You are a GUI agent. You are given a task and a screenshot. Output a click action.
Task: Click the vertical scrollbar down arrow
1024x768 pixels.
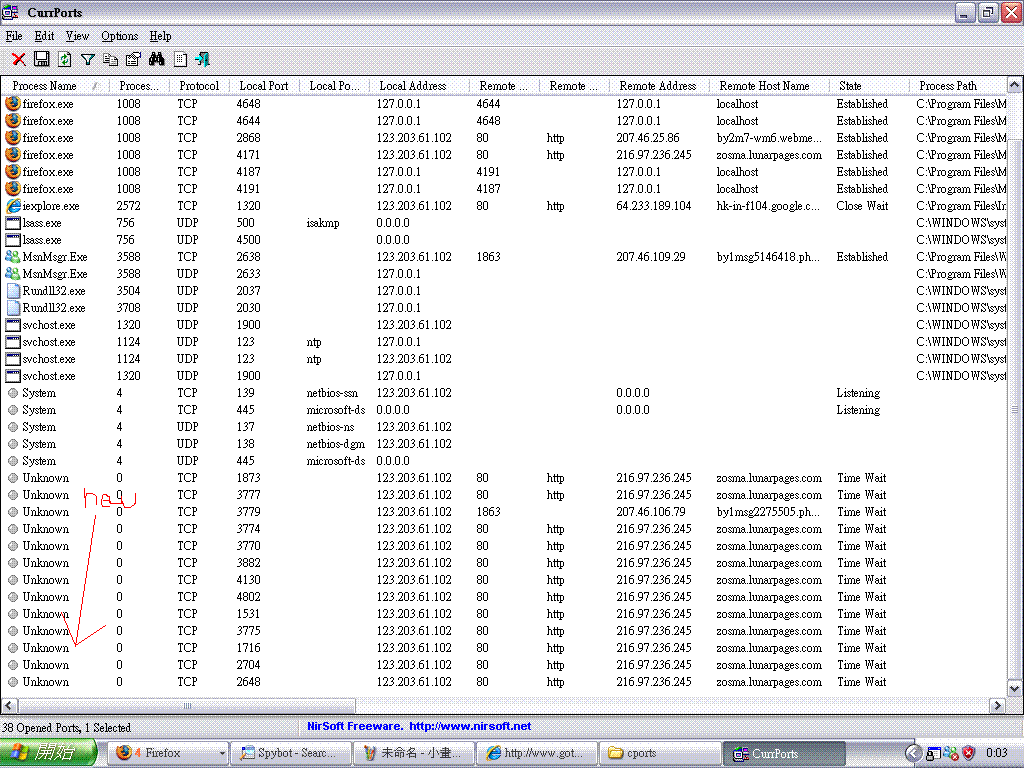tap(1014, 688)
